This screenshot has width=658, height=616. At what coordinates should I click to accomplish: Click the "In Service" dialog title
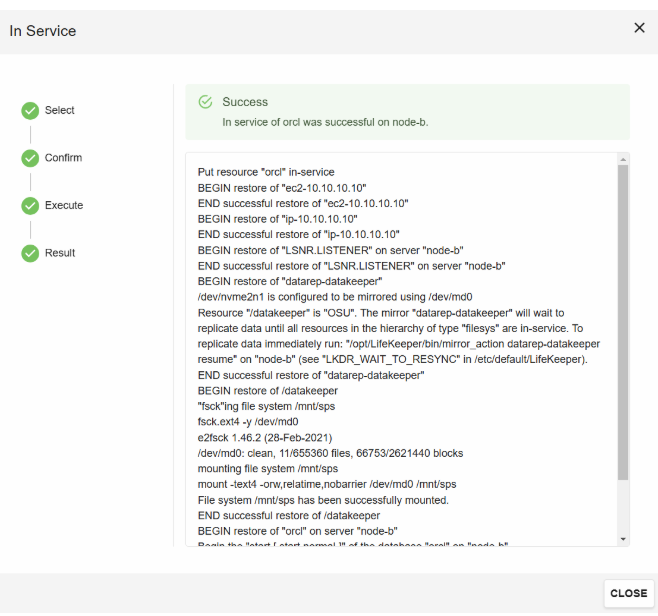(43, 31)
